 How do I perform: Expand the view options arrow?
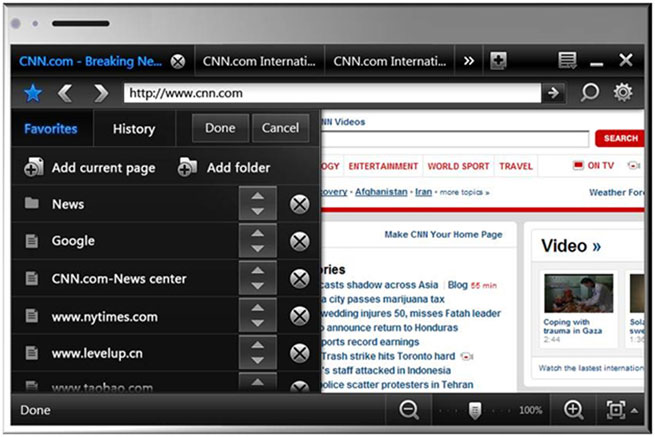(635, 410)
